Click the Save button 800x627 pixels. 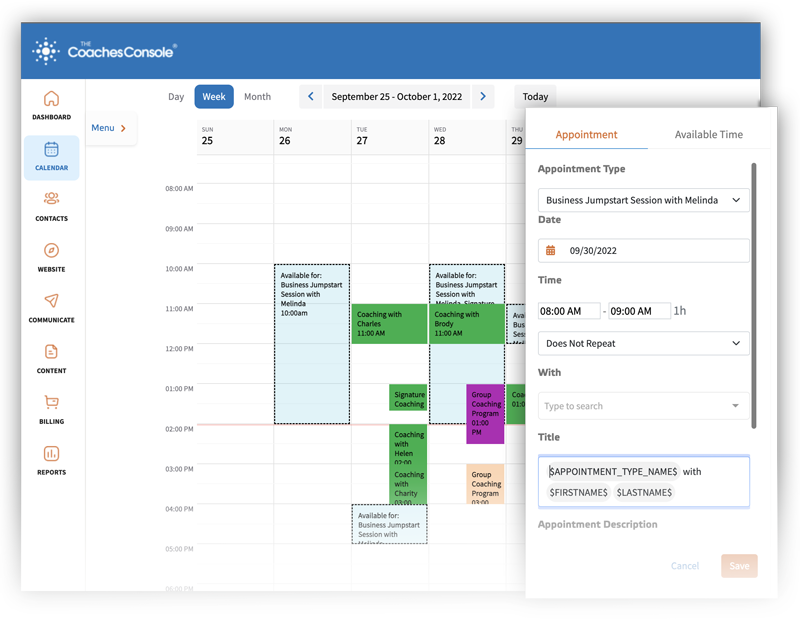click(x=739, y=566)
